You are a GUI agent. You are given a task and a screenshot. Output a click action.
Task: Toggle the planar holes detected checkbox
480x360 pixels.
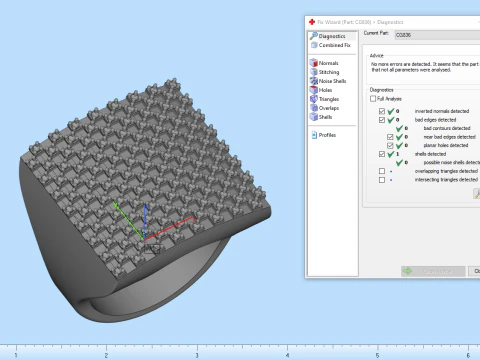pyautogui.click(x=390, y=145)
